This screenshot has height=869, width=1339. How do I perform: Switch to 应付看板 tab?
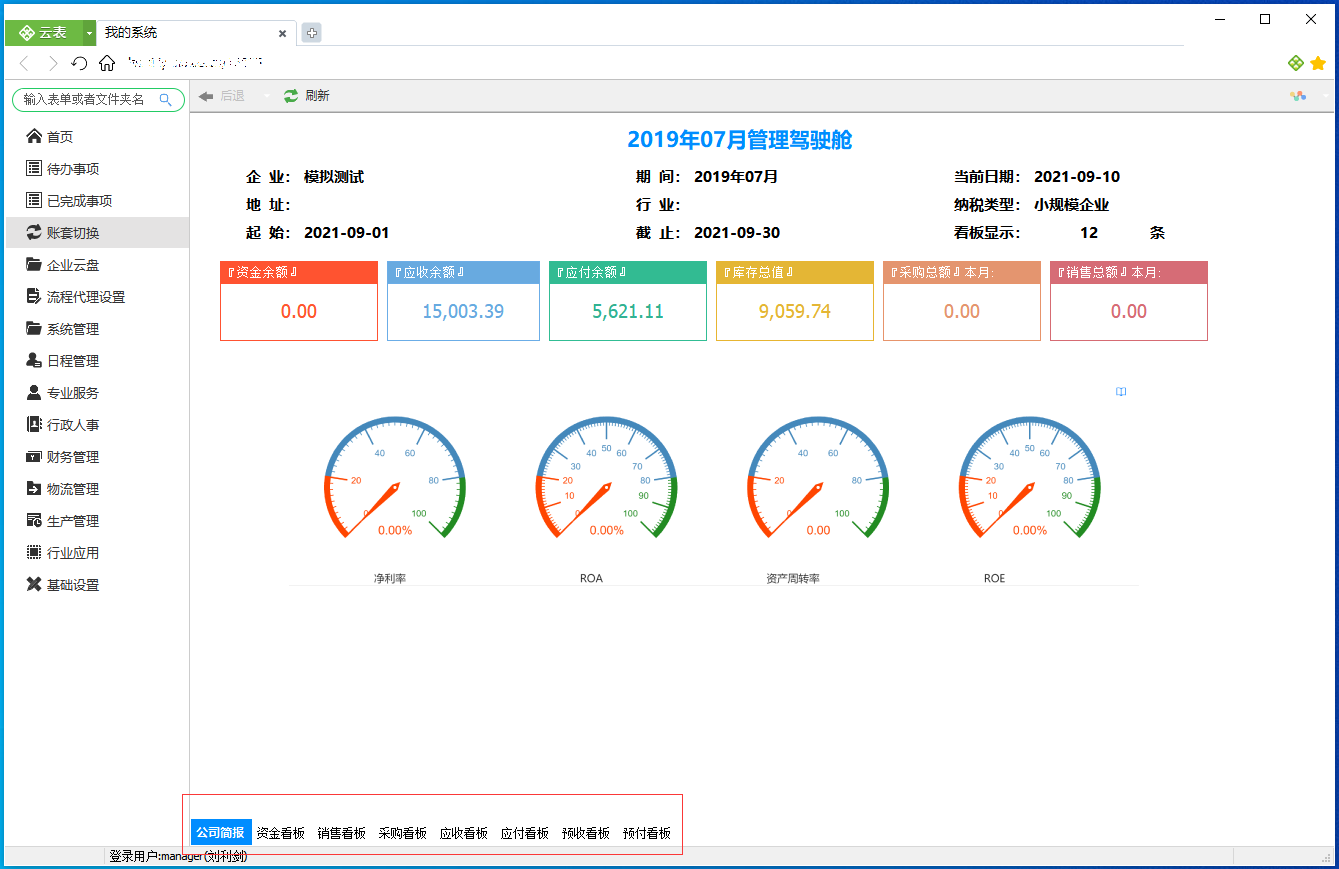tap(525, 832)
